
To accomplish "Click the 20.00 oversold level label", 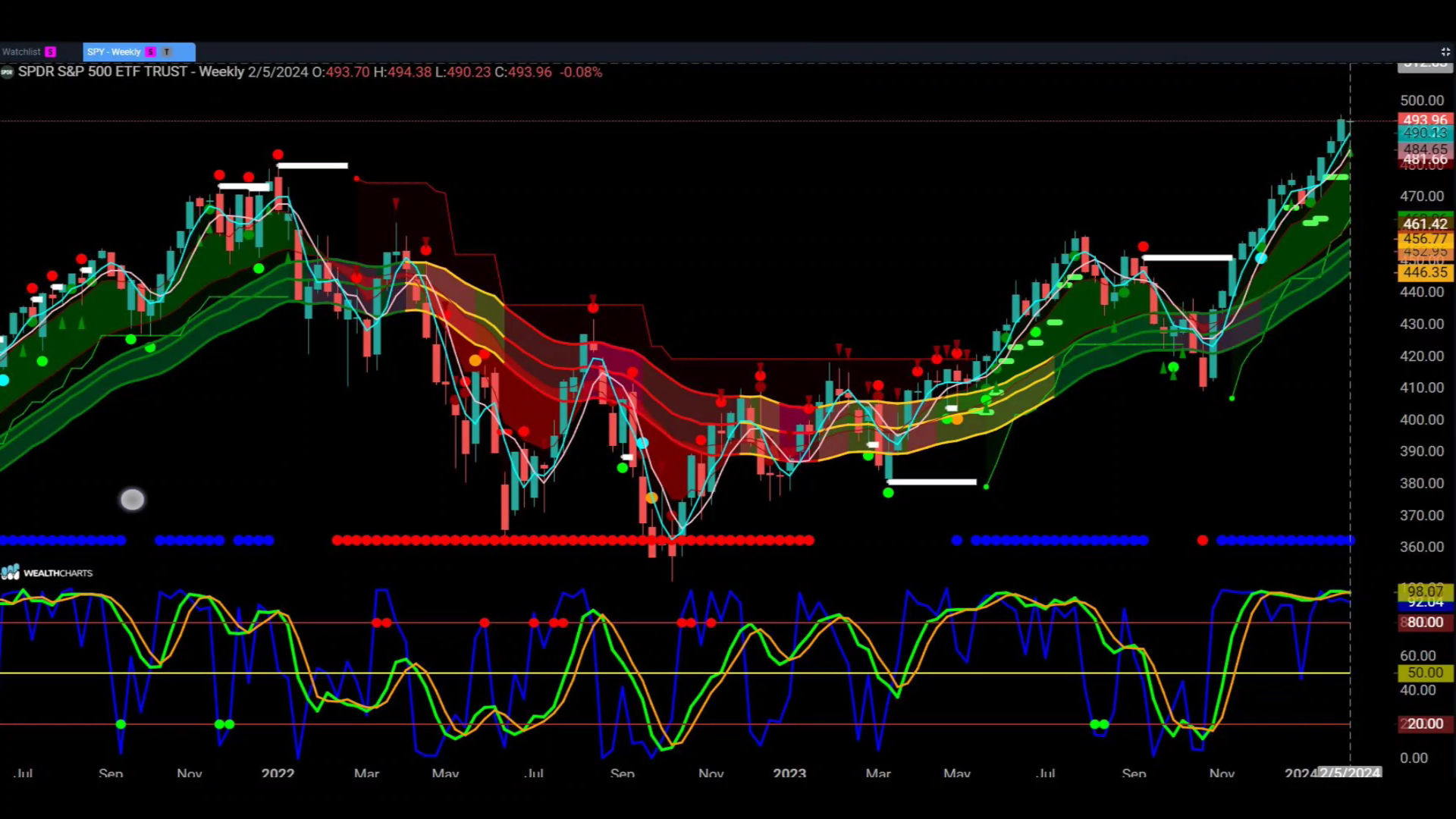I will (1425, 724).
